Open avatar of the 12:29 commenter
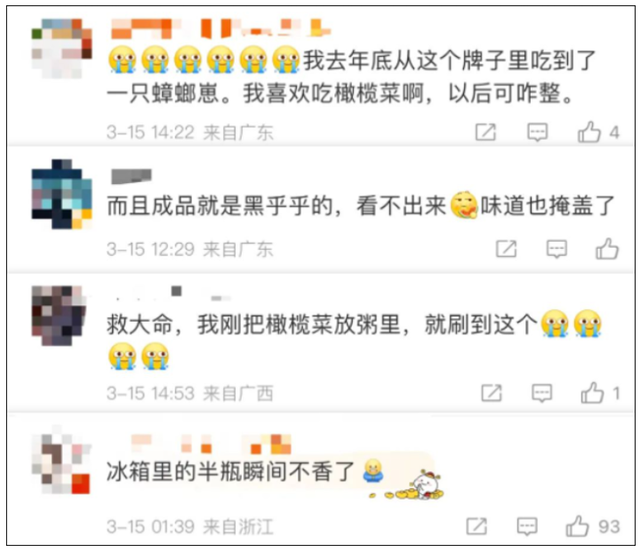The width and height of the screenshot is (640, 552). [62, 194]
